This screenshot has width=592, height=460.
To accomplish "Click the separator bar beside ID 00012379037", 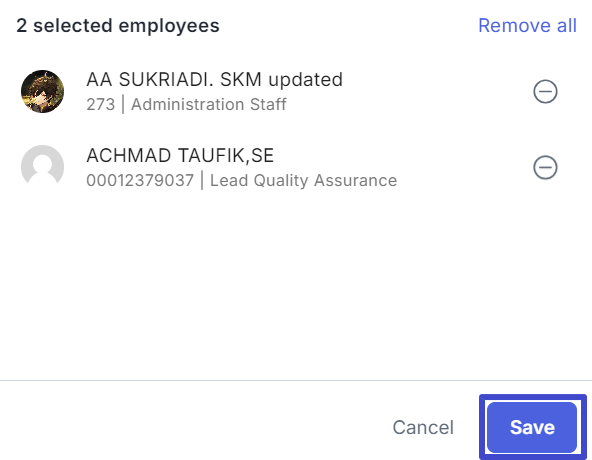I will 202,180.
